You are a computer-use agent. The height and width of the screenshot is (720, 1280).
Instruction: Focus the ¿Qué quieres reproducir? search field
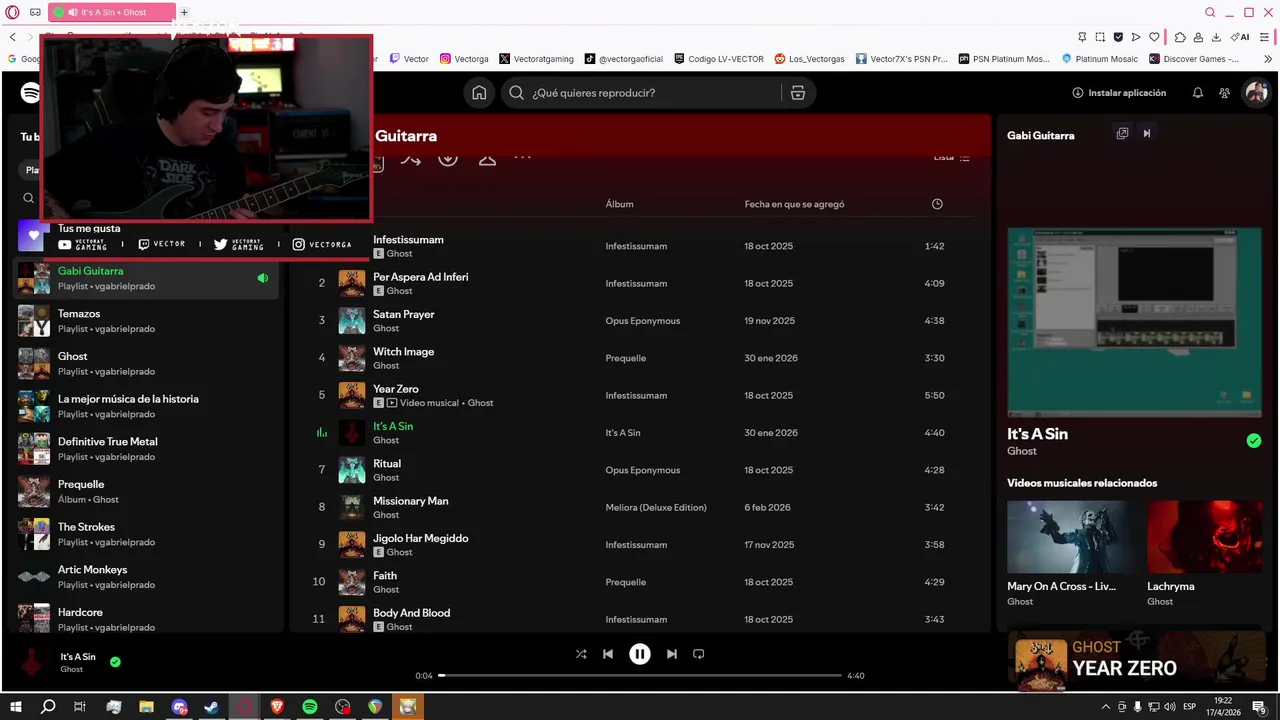tap(655, 93)
